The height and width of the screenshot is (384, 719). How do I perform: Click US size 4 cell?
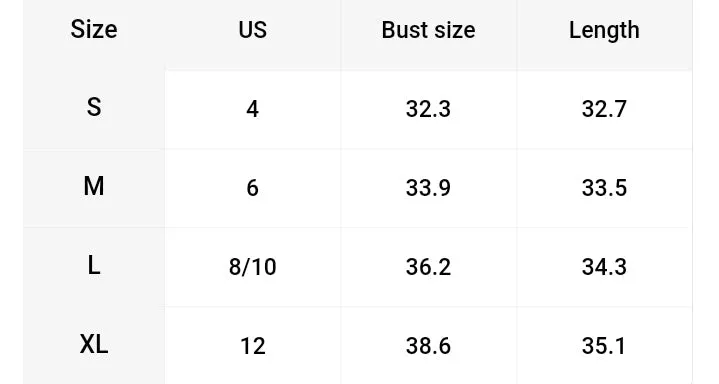pyautogui.click(x=253, y=109)
